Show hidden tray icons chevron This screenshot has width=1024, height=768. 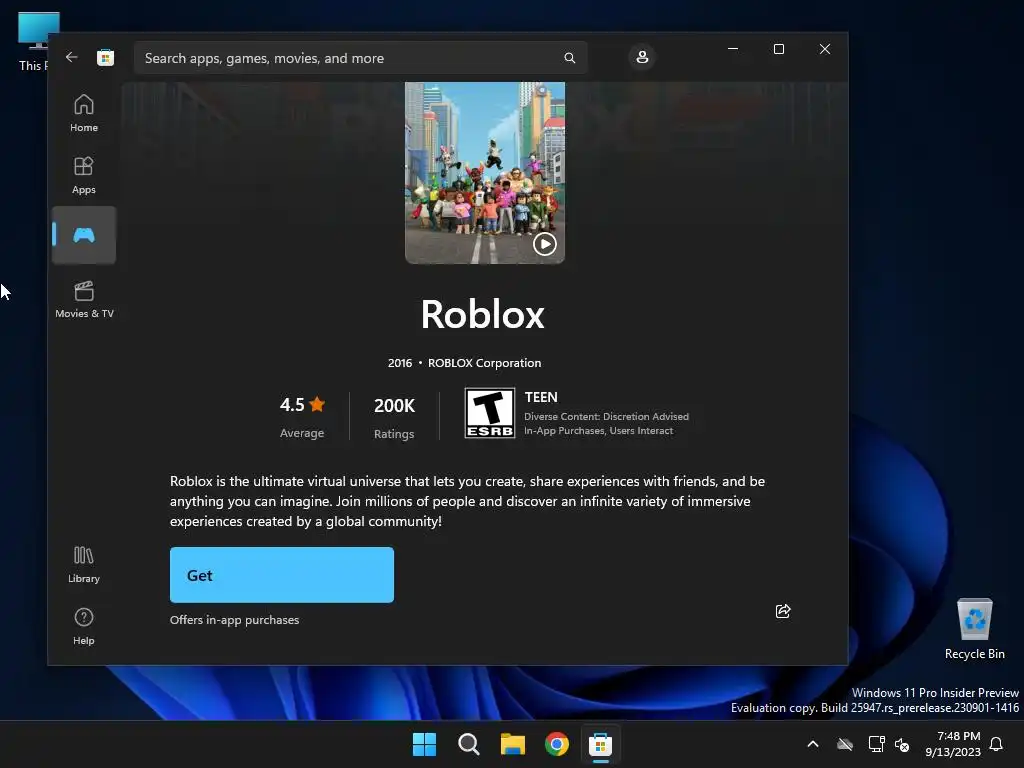813,744
